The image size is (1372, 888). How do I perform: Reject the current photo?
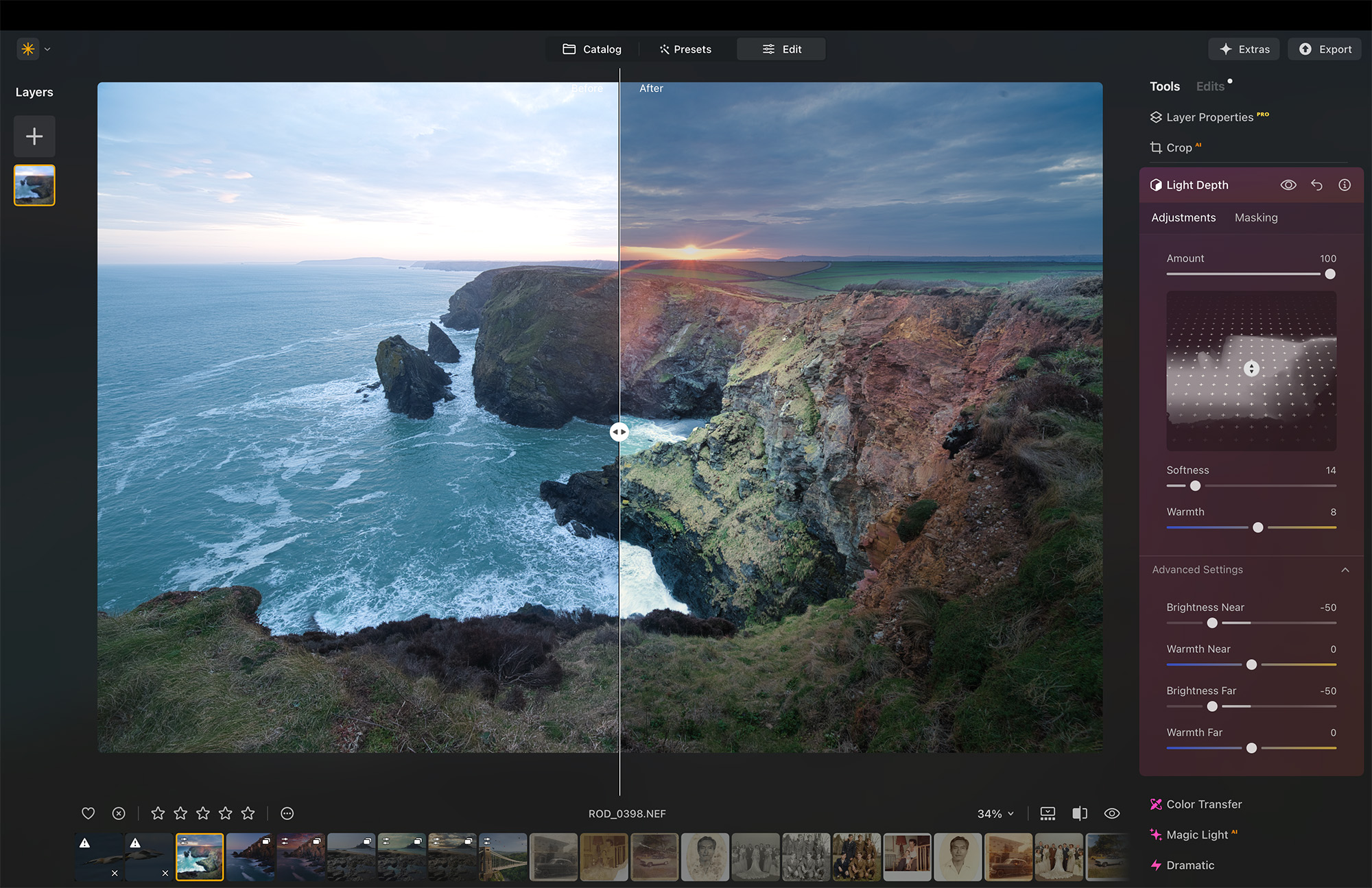118,813
